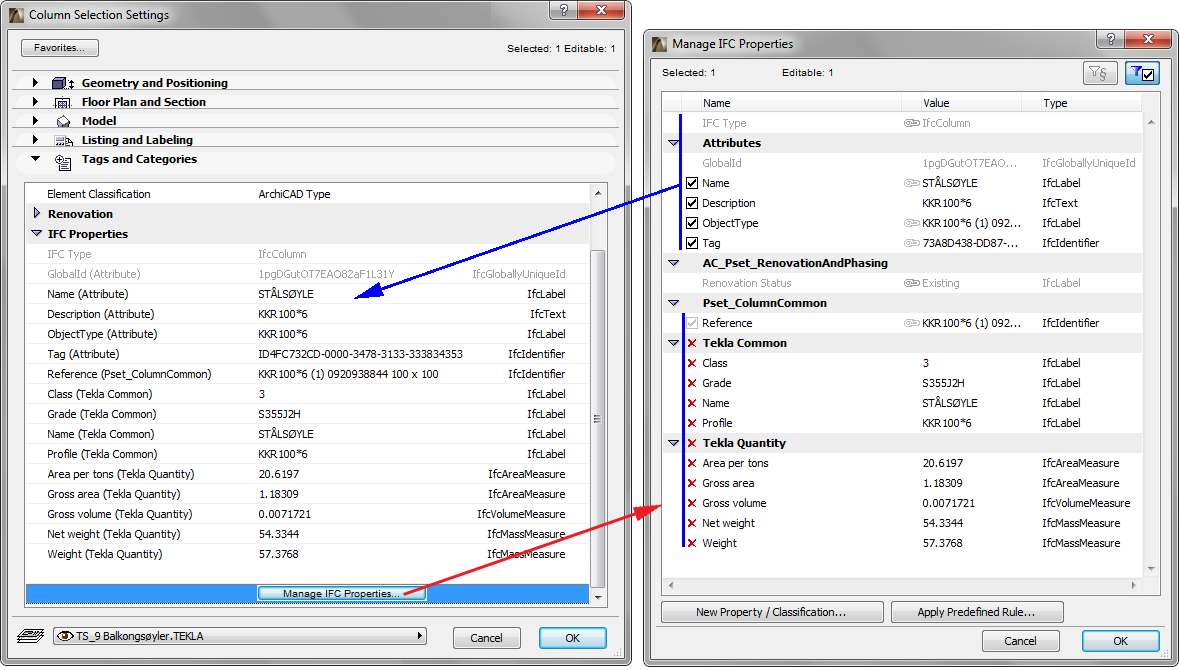This screenshot has width=1180, height=670.
Task: Expand the Renovation section
Action: (37, 213)
